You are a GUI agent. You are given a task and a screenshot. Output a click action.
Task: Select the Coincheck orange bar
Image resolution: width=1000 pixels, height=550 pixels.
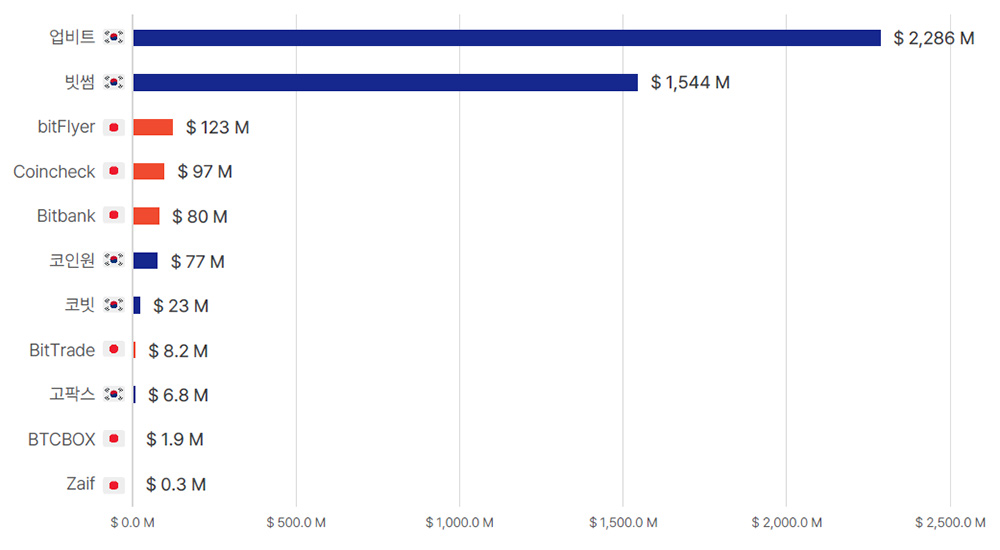pos(149,171)
